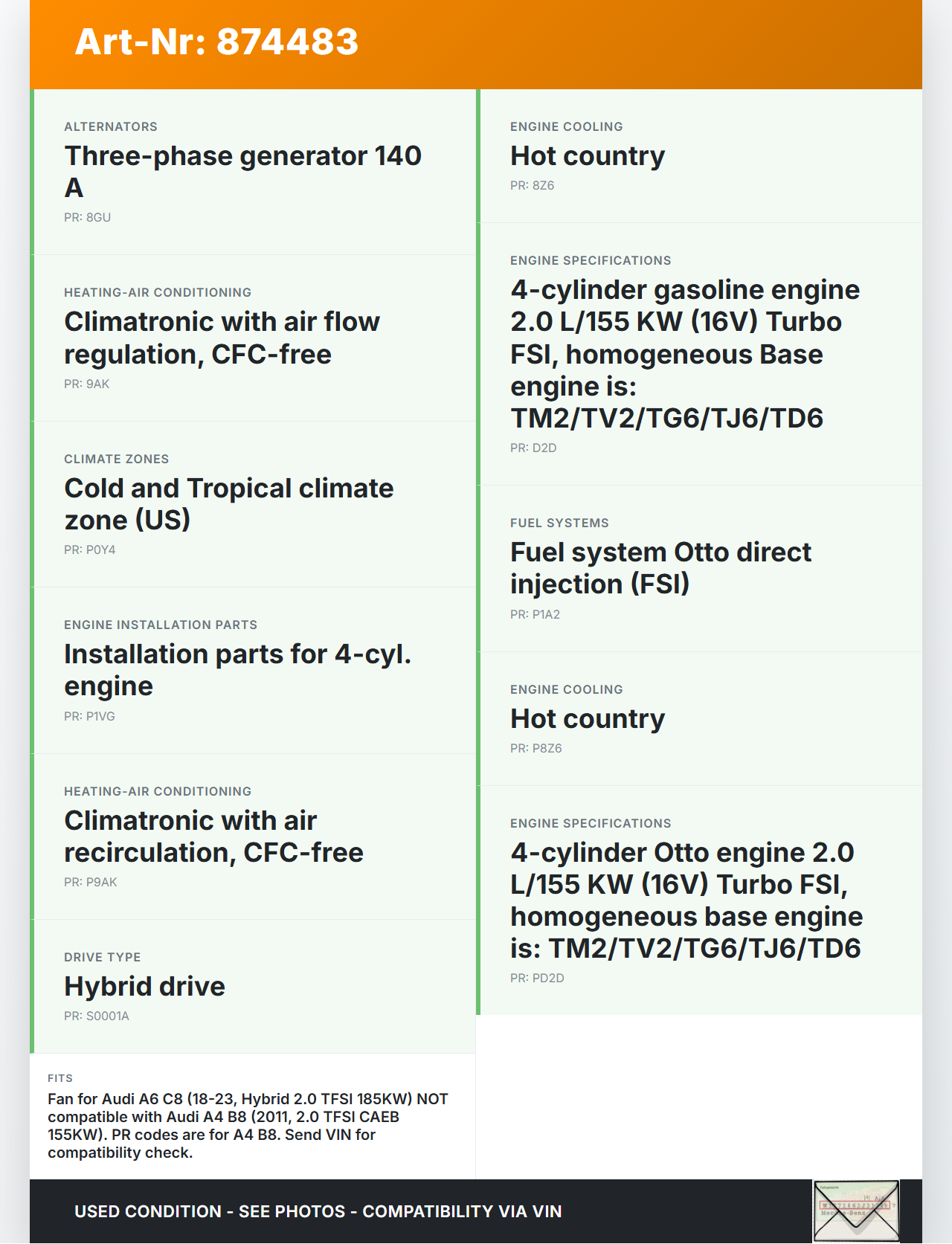Click the PR: D2D code
952x1244 pixels.
tap(533, 448)
